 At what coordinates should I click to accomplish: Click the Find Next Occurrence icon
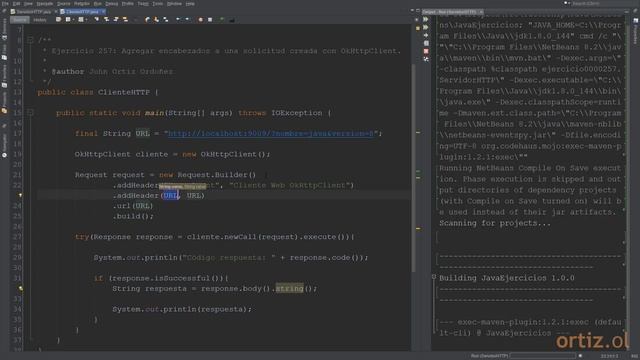116,19
